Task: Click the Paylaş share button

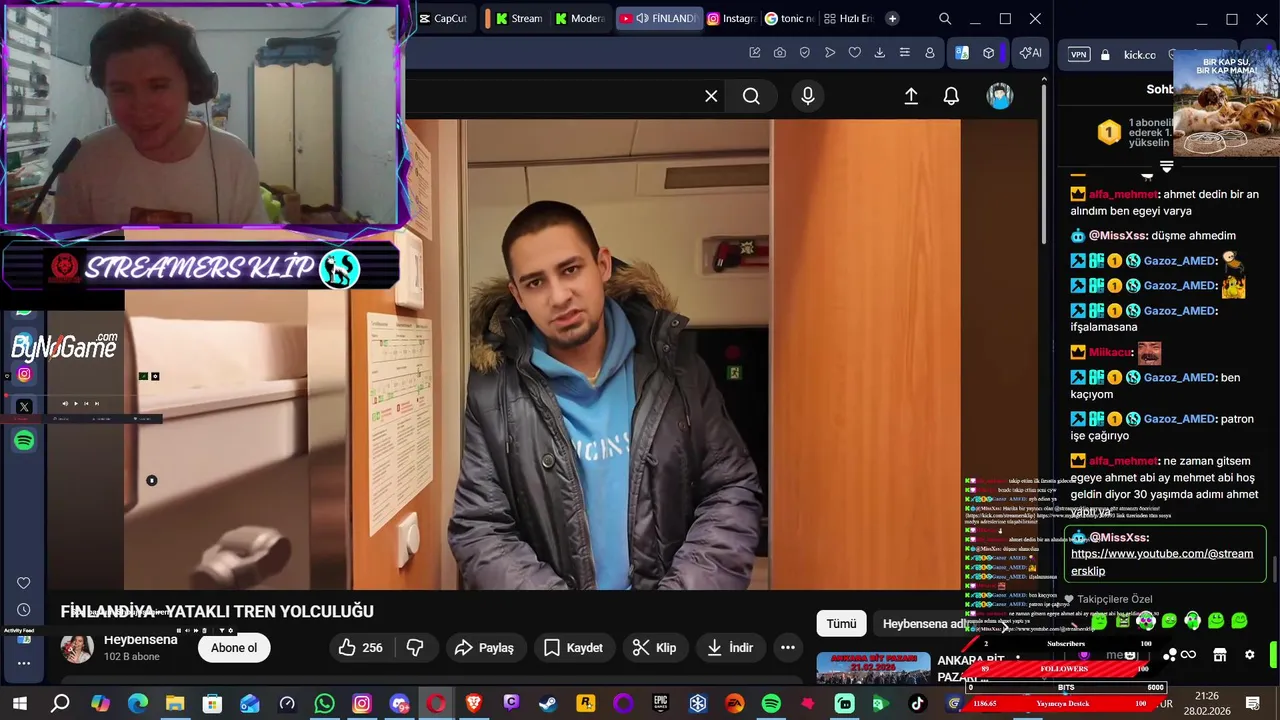Action: 484,648
